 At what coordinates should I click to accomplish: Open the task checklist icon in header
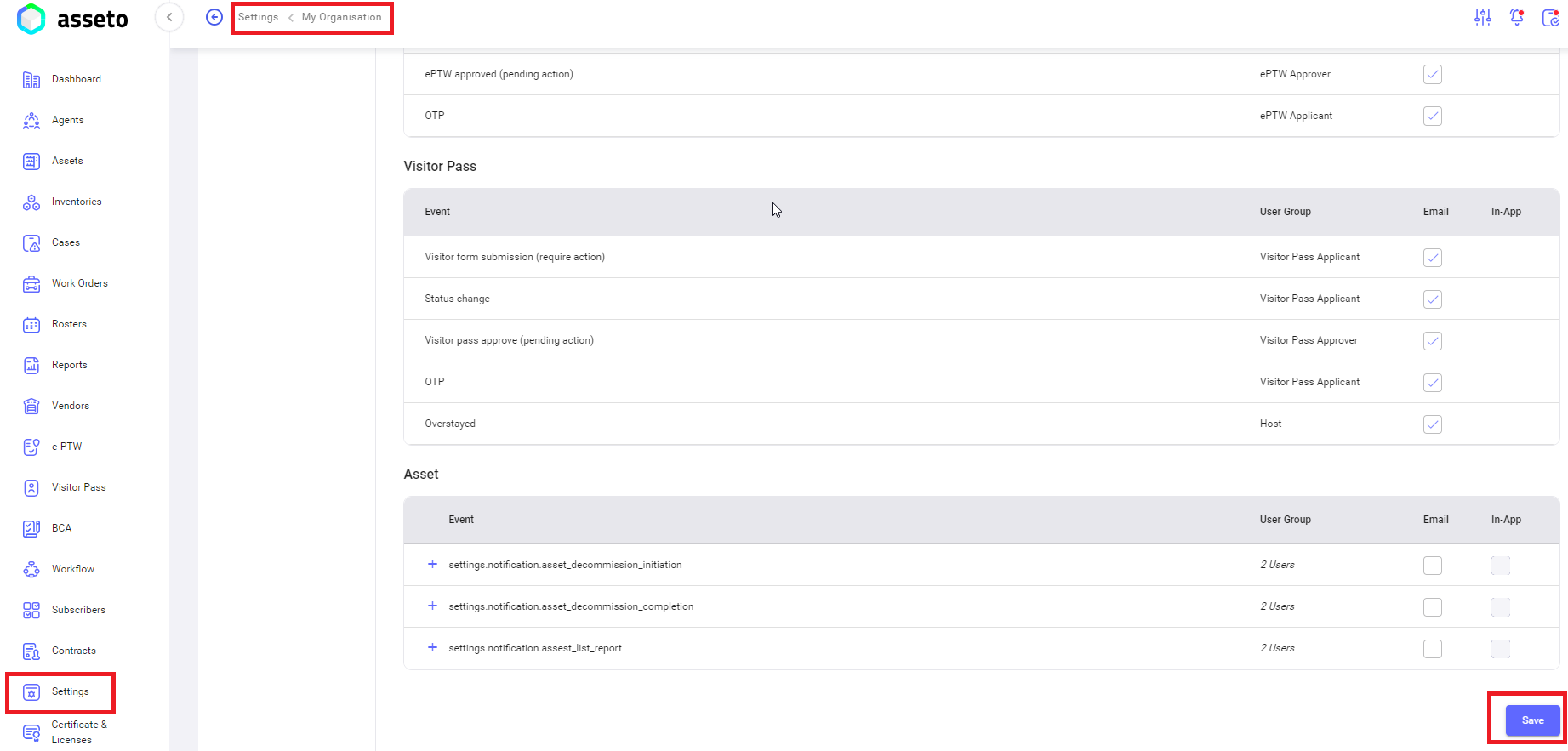coord(1551,17)
